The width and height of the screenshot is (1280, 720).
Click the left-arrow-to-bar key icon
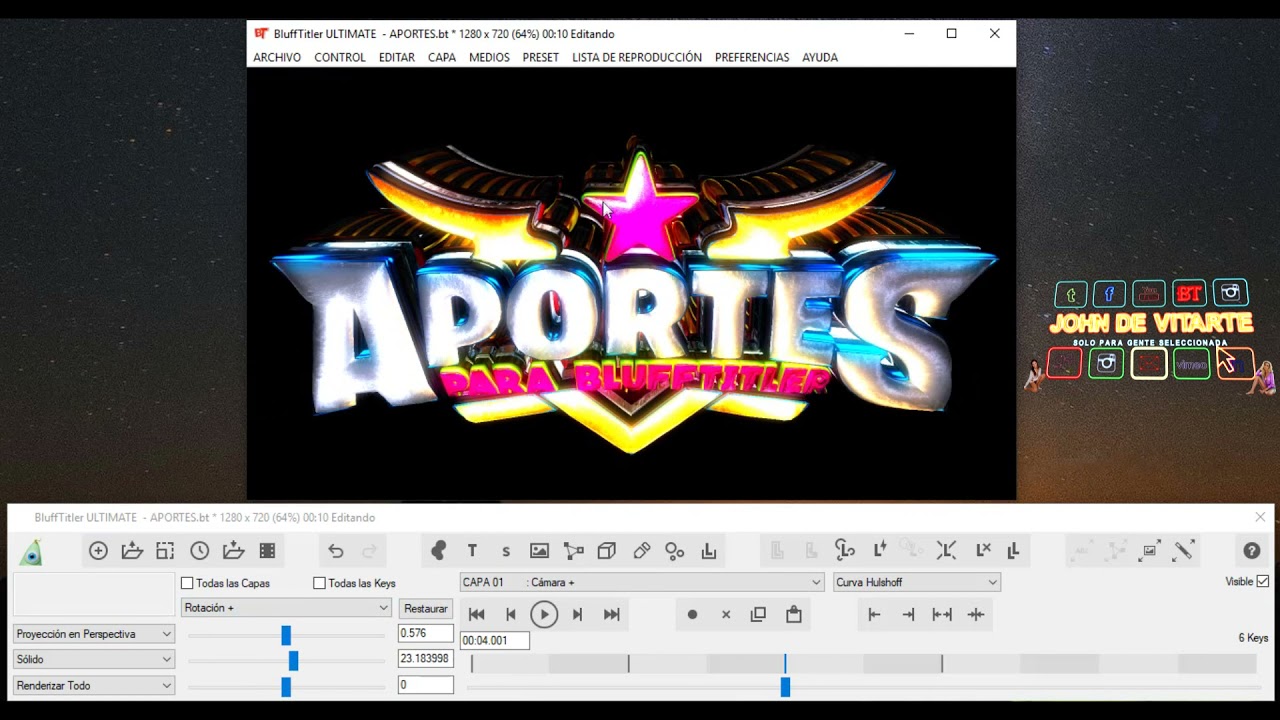coord(874,615)
